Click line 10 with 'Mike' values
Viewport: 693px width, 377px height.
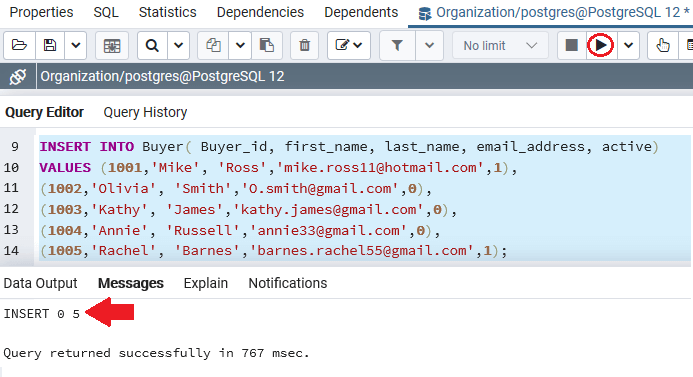tap(278, 168)
